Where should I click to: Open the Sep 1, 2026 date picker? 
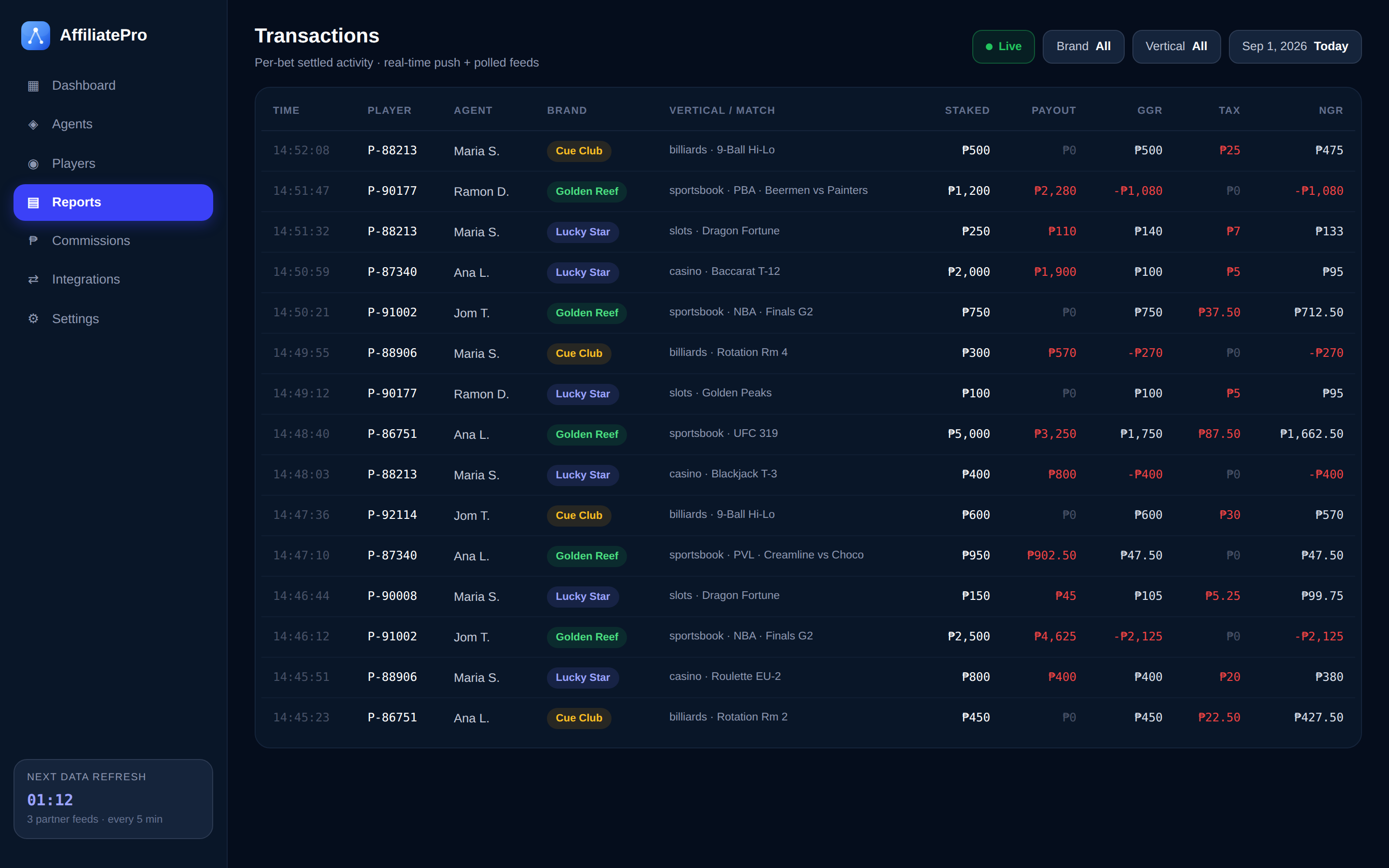(1295, 46)
